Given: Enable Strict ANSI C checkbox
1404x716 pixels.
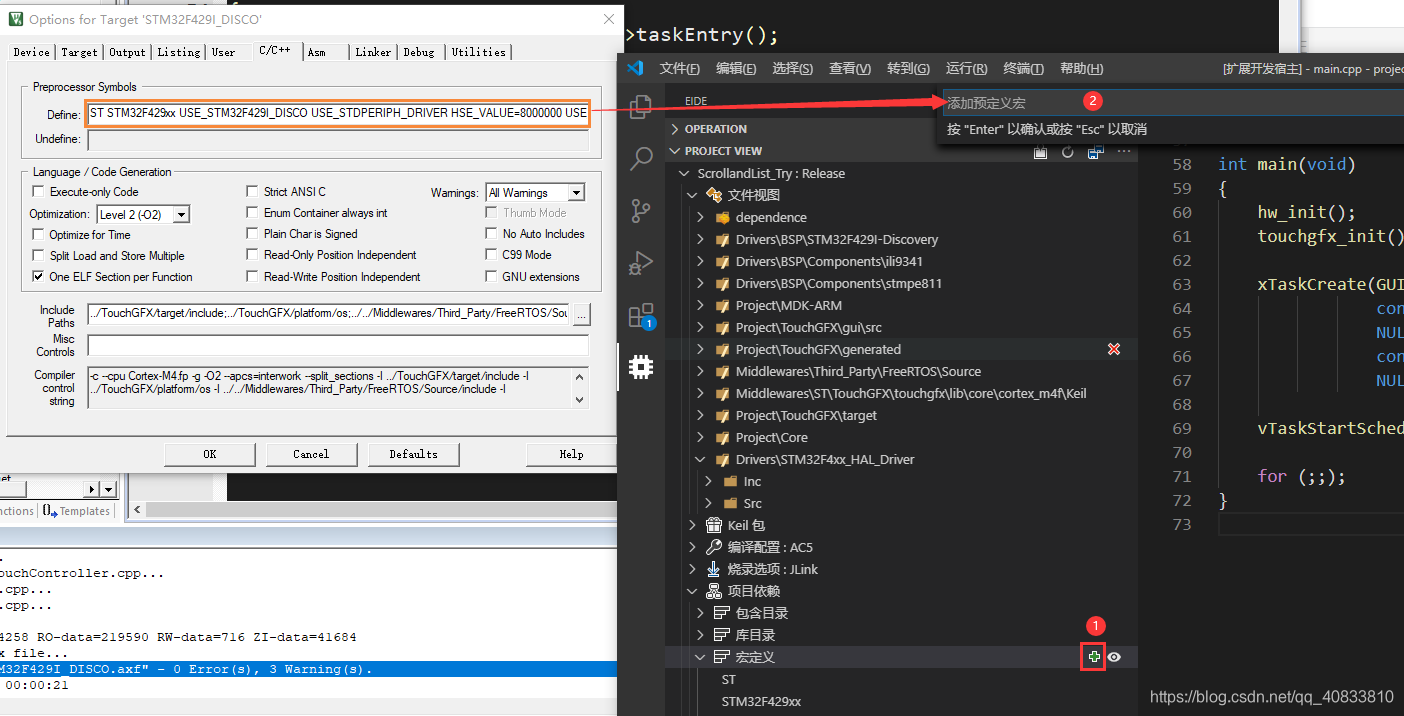Looking at the screenshot, I should [253, 192].
